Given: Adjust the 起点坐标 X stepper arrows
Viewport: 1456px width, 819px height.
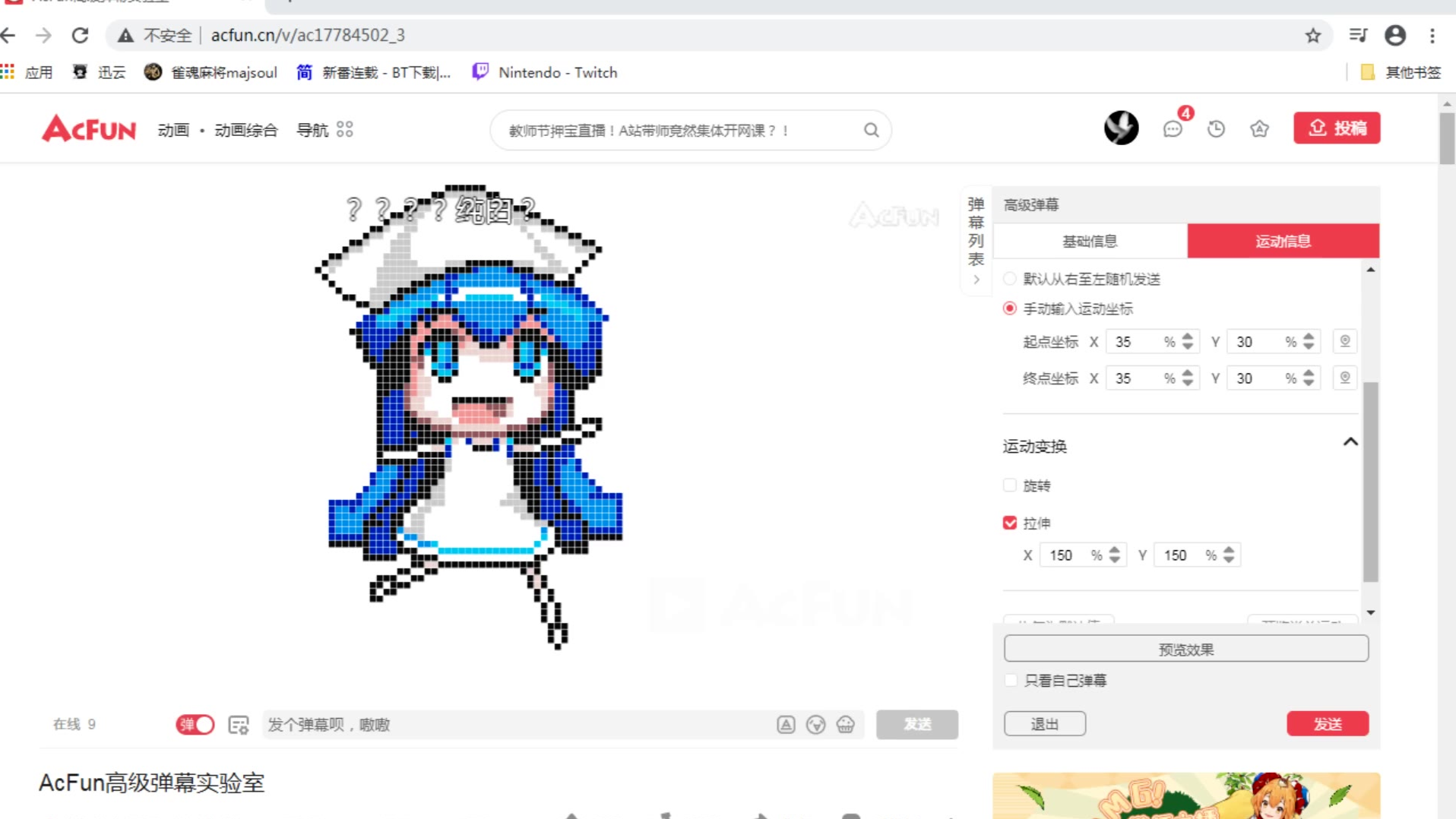Looking at the screenshot, I should (x=1187, y=342).
